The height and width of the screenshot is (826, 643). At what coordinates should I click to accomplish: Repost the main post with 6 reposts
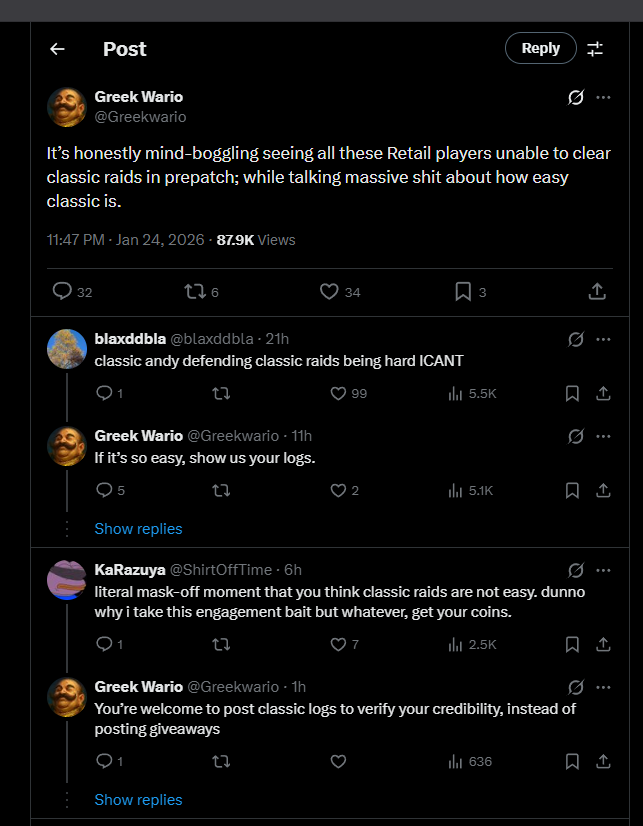tap(195, 291)
